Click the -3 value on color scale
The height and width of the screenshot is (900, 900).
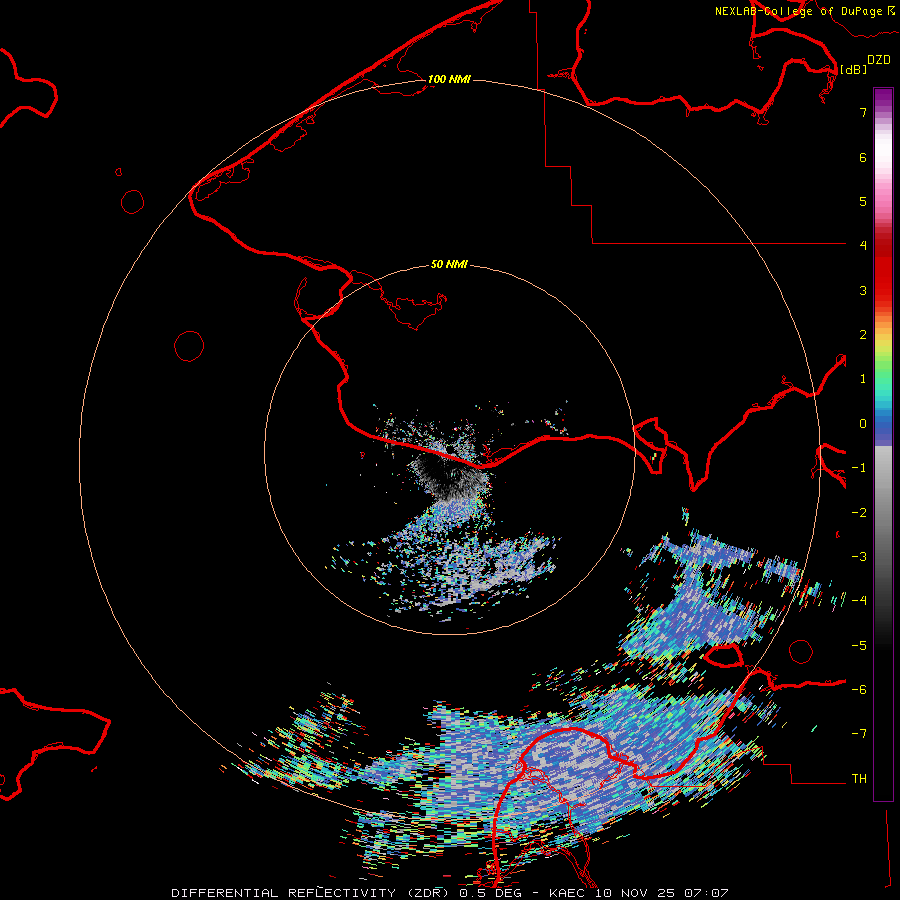pos(859,557)
